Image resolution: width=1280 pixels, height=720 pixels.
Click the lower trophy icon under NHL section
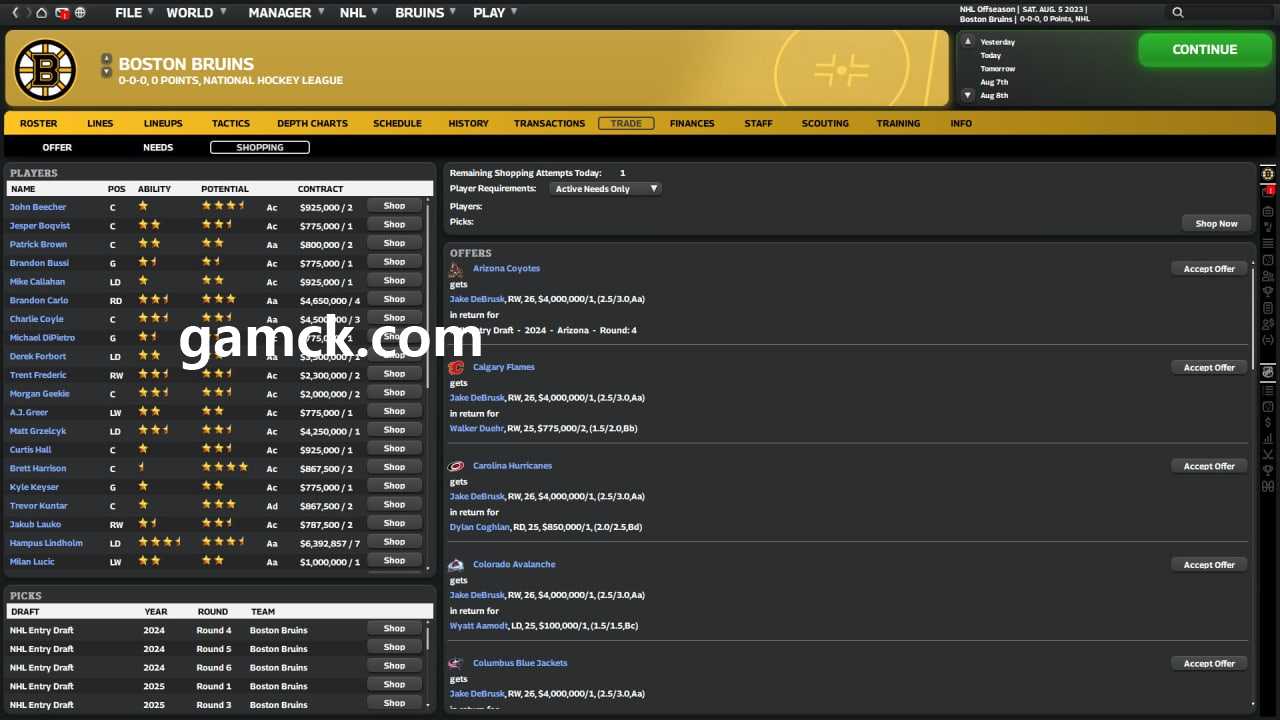pos(1267,470)
